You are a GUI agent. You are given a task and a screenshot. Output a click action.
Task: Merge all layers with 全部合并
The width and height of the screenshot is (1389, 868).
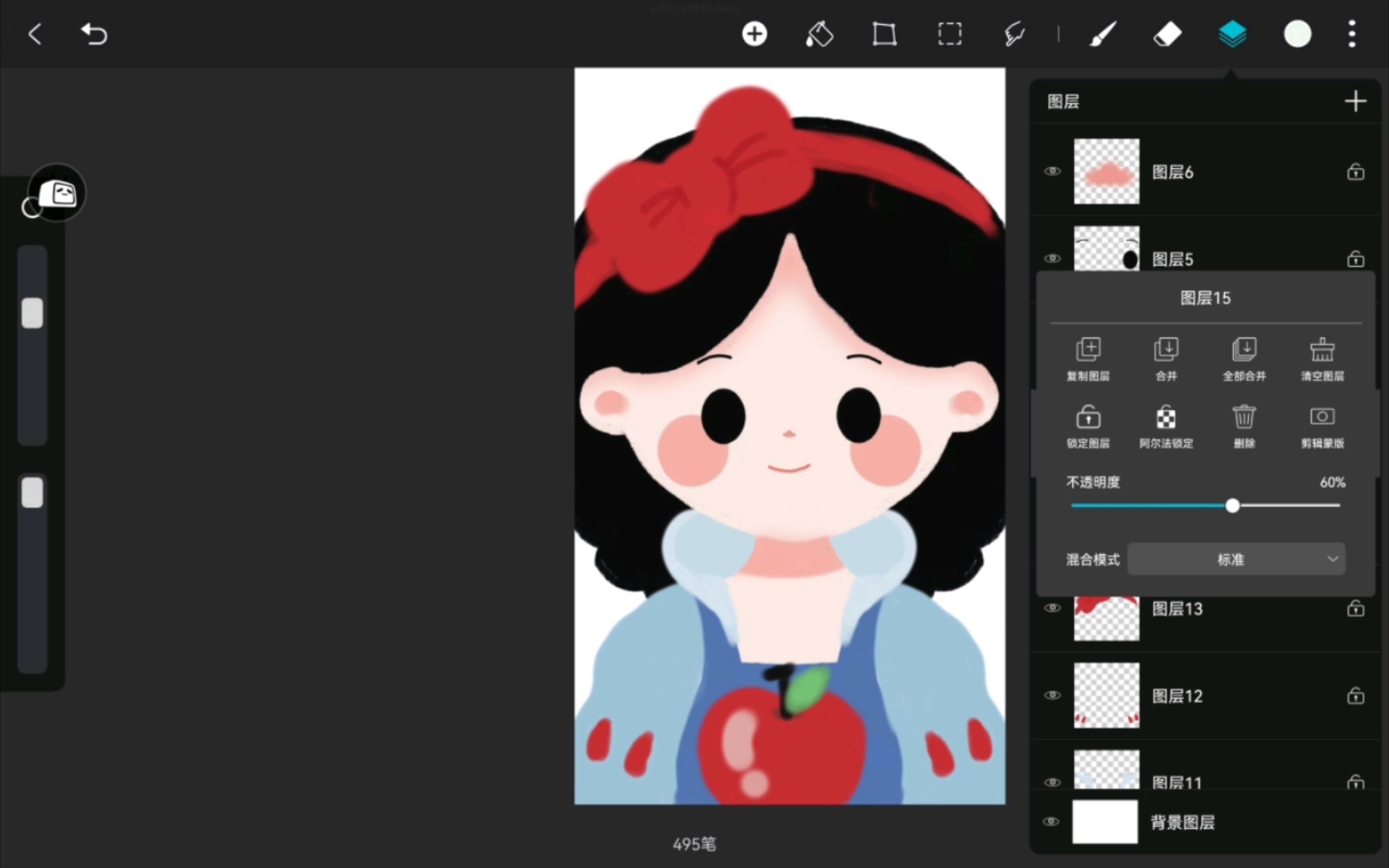click(1244, 358)
